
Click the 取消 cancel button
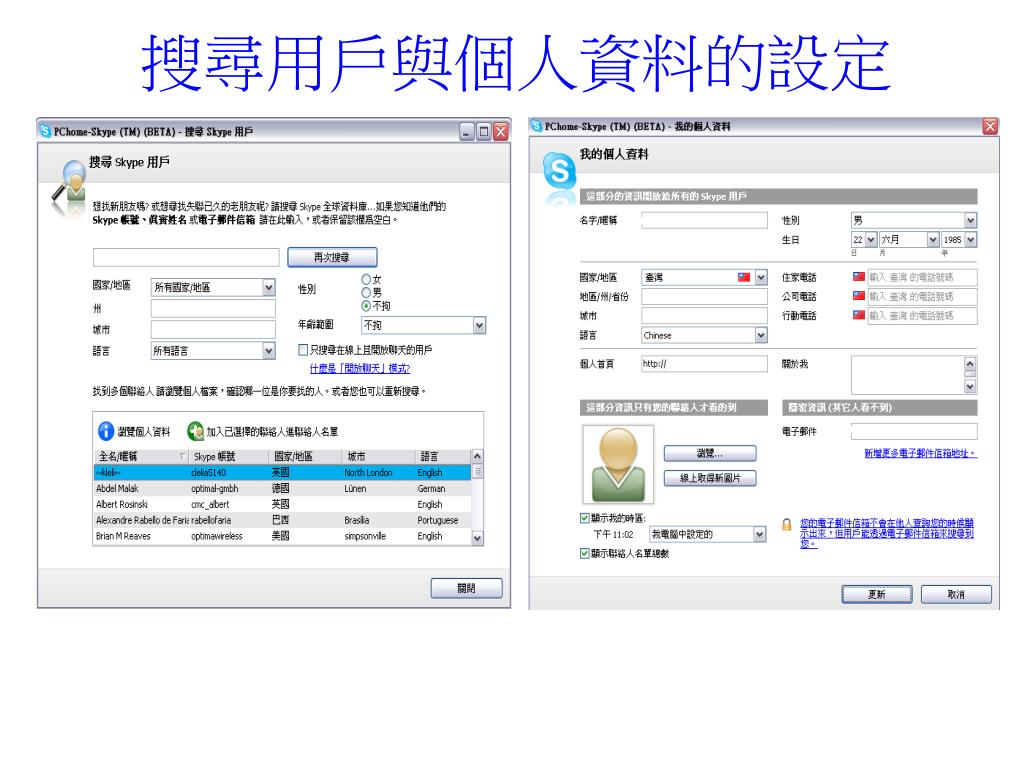tap(956, 594)
